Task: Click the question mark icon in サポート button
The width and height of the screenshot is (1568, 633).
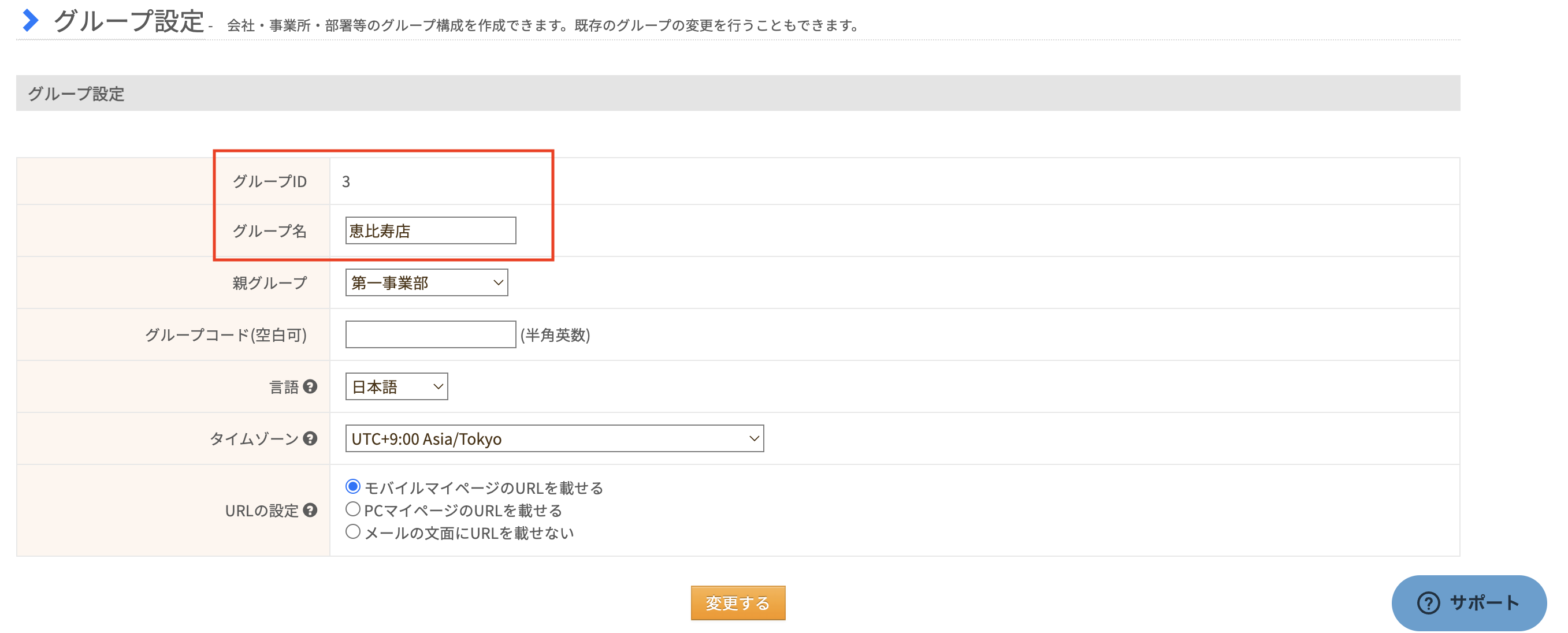Action: click(1428, 602)
